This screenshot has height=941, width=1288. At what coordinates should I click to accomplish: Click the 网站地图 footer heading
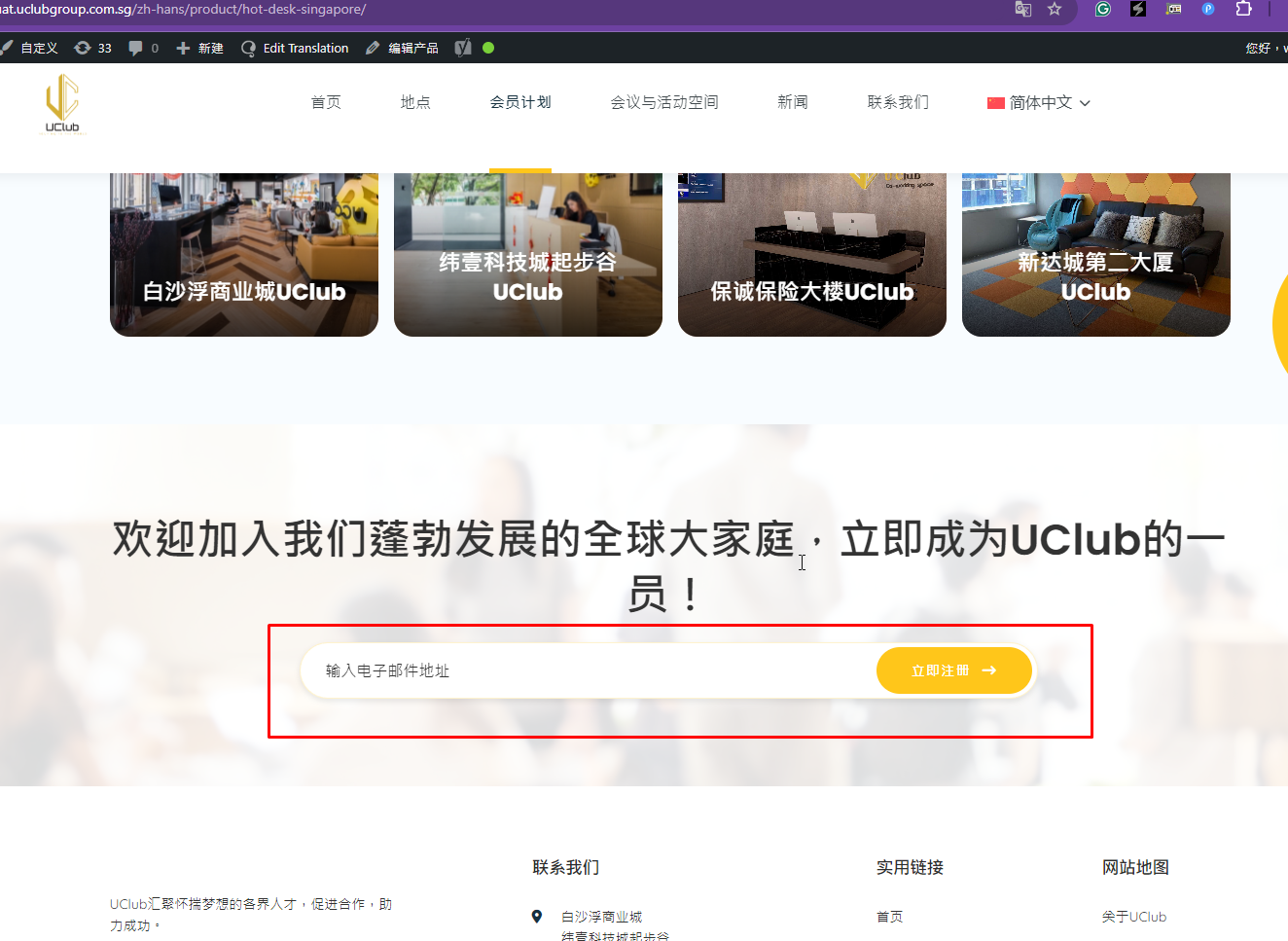pos(1136,867)
